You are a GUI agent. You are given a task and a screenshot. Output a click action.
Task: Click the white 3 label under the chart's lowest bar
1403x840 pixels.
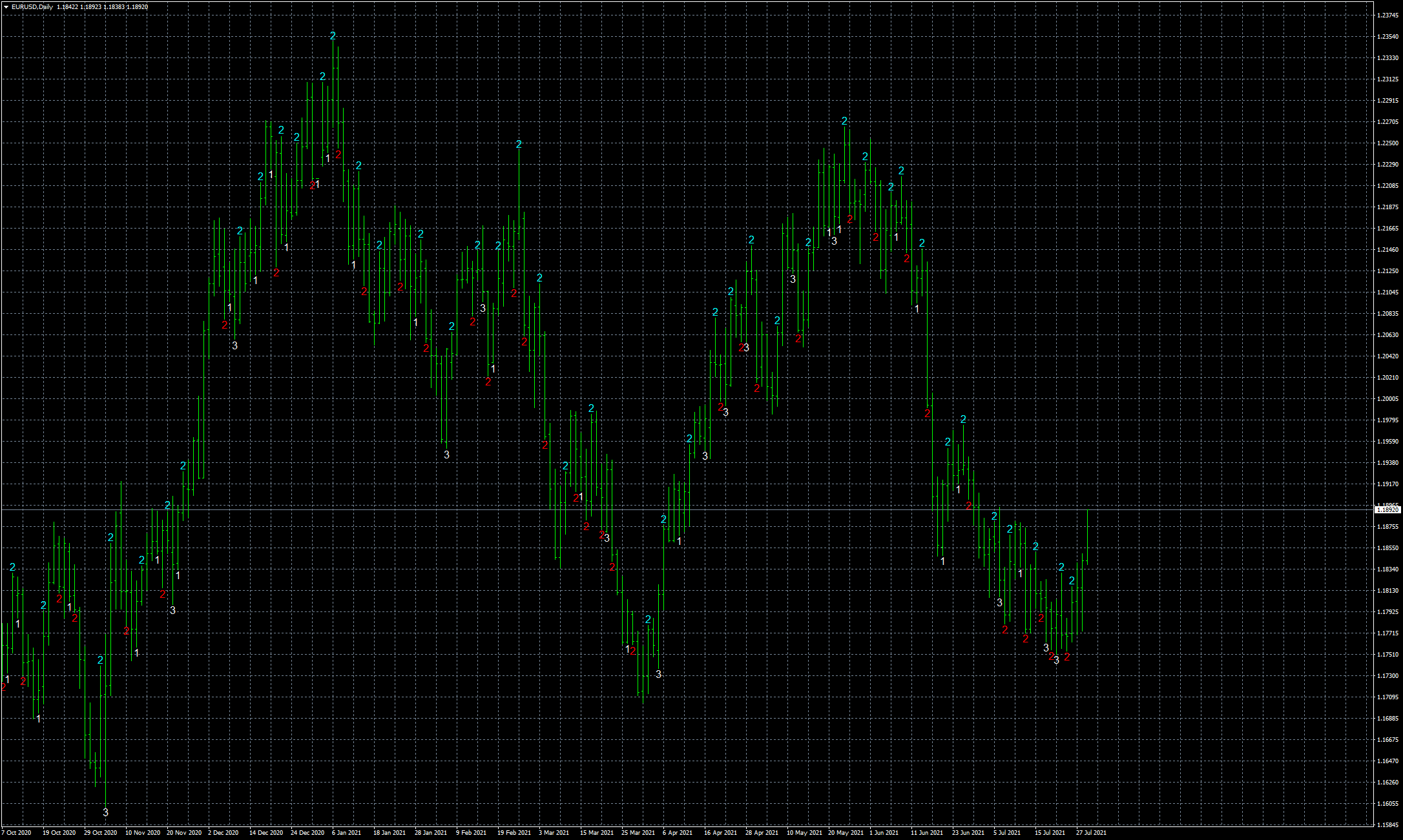pos(106,813)
